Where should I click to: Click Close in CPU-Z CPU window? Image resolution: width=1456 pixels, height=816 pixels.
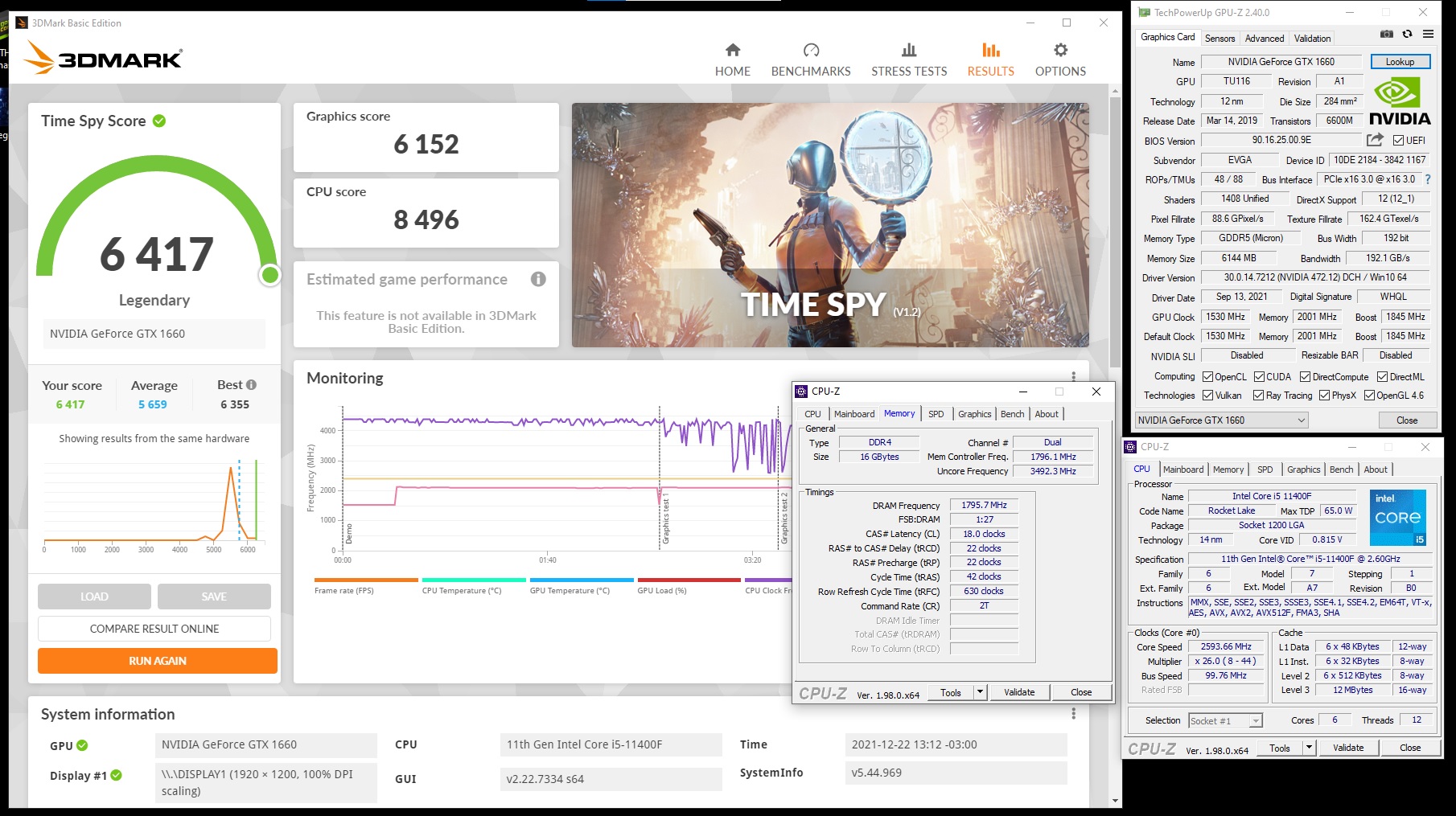[1409, 748]
